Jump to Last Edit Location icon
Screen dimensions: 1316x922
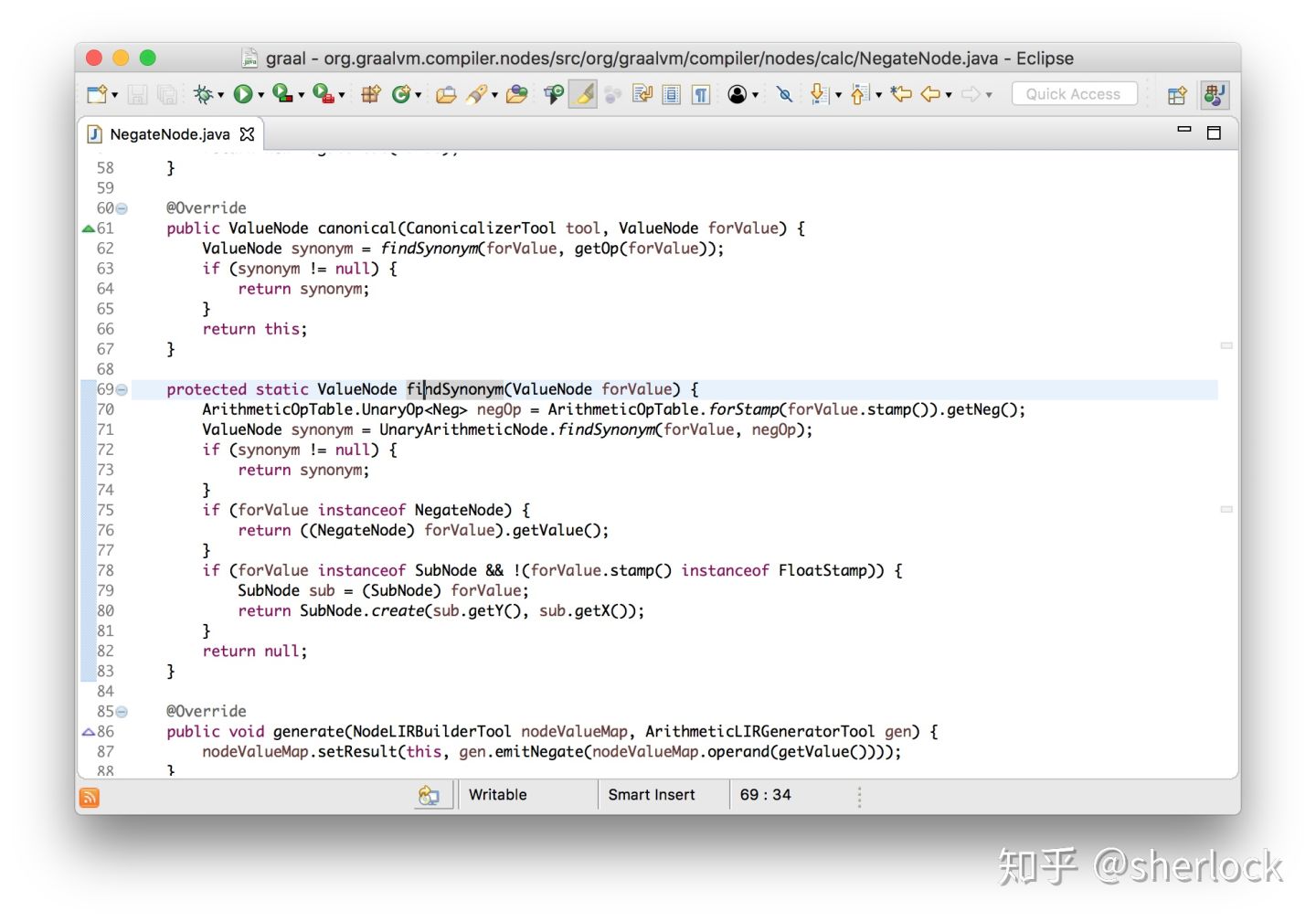(901, 94)
